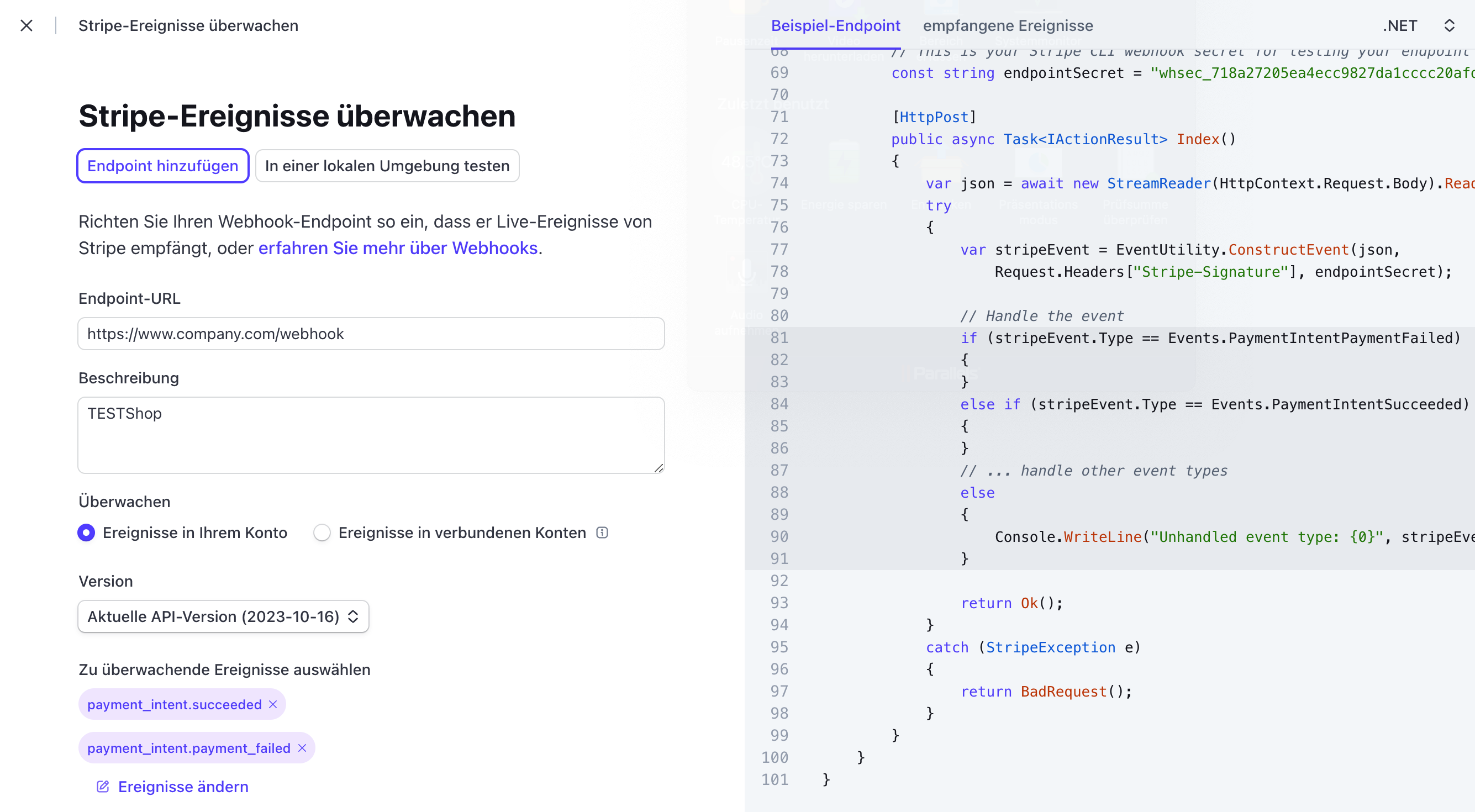This screenshot has height=812, width=1475.
Task: Click the pencil icon beside Ereignisse ändern
Action: click(103, 787)
